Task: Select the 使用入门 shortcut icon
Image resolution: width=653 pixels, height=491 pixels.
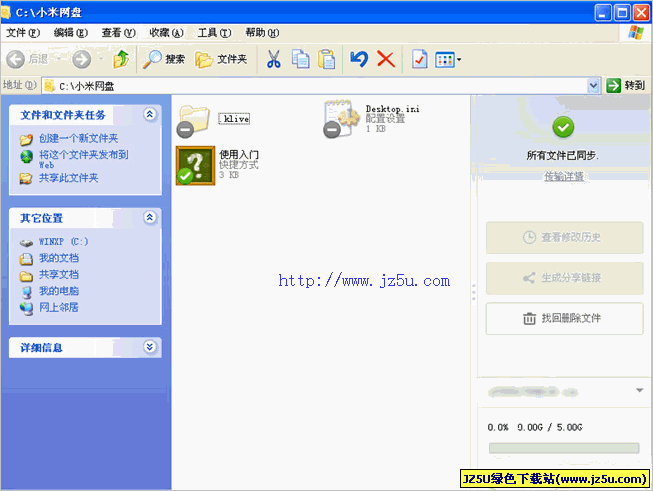Action: point(195,165)
